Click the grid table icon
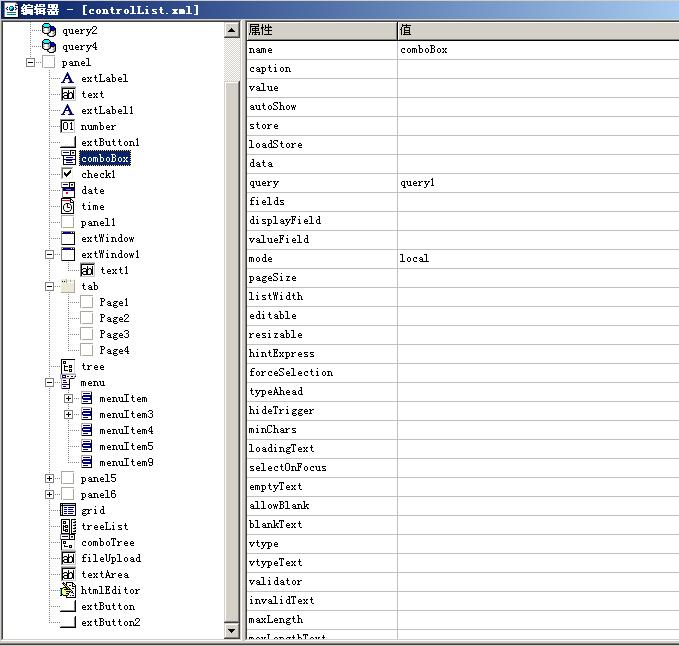The height and width of the screenshot is (646, 679). pyautogui.click(x=68, y=510)
